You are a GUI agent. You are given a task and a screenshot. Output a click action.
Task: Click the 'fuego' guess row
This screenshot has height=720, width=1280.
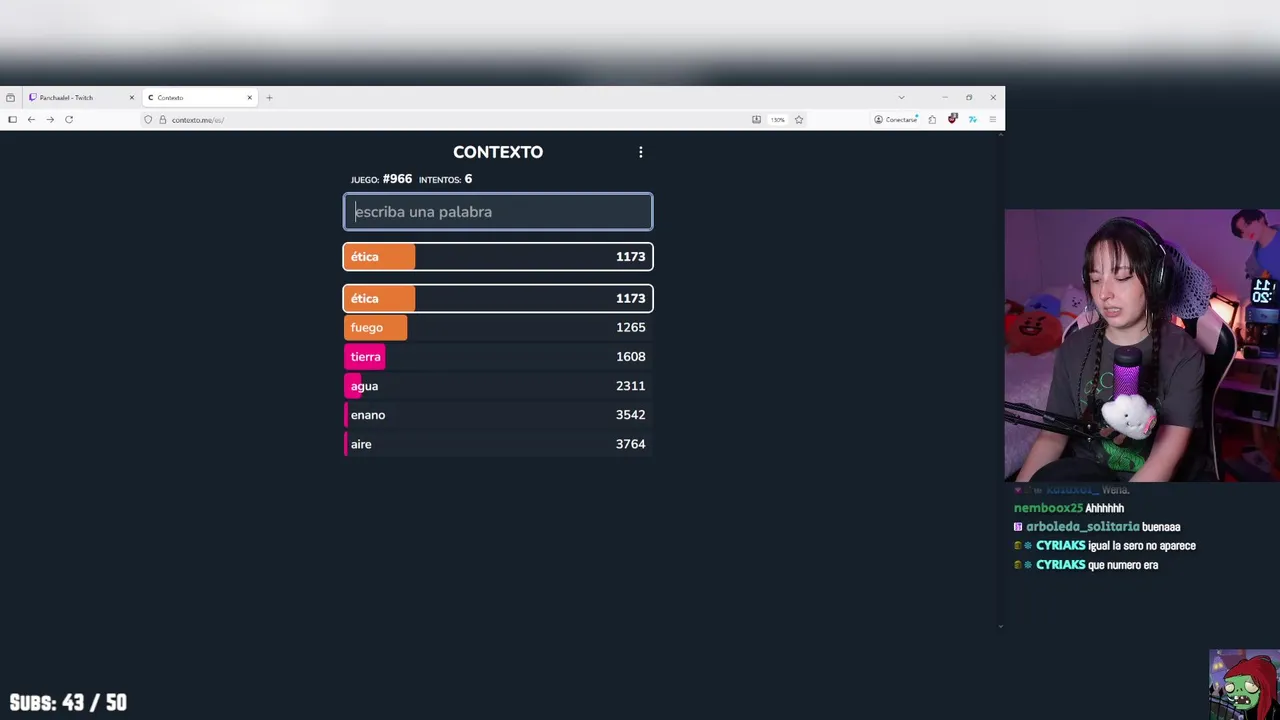pyautogui.click(x=498, y=327)
